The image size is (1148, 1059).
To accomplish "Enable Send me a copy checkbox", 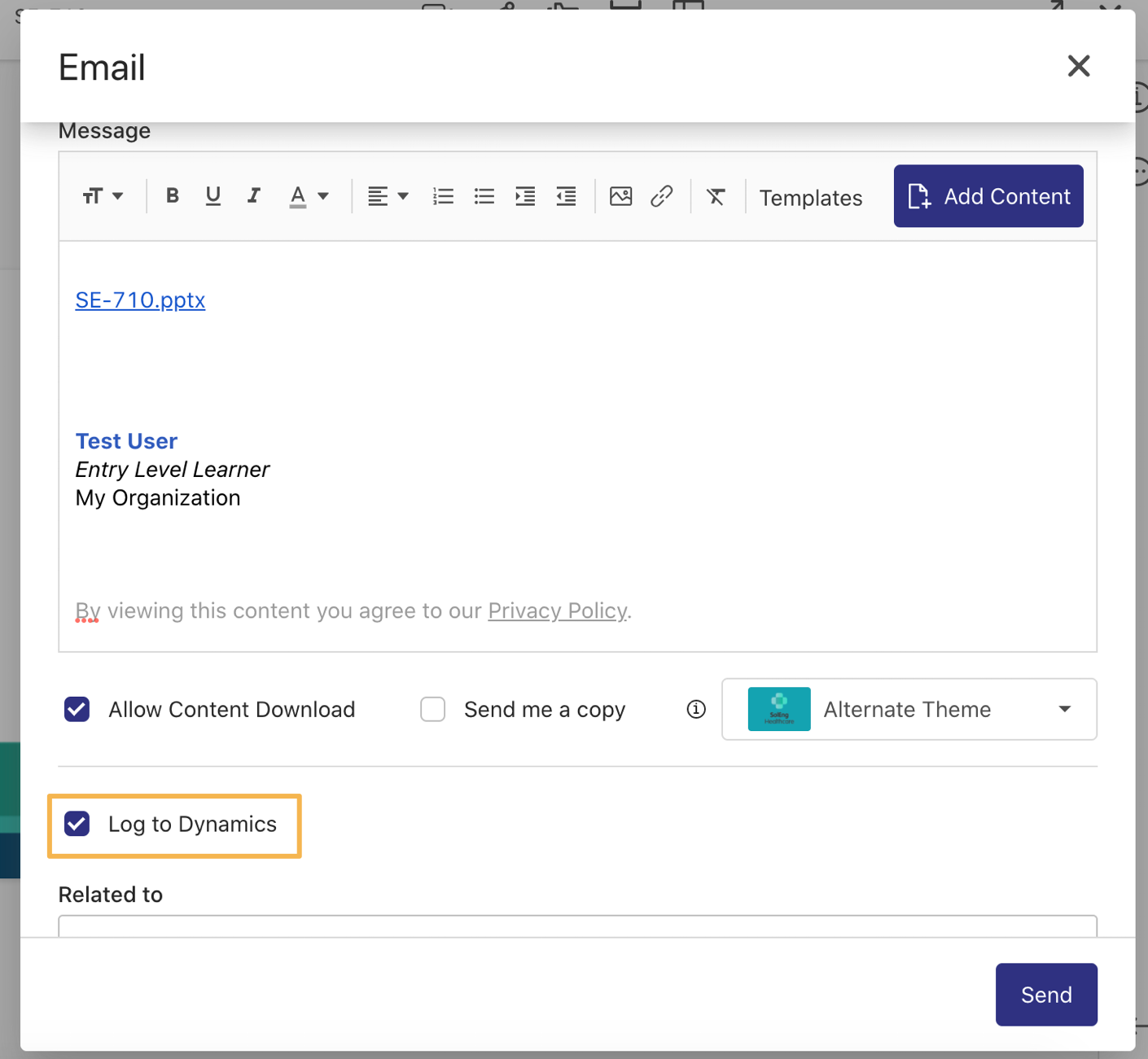I will (x=433, y=709).
